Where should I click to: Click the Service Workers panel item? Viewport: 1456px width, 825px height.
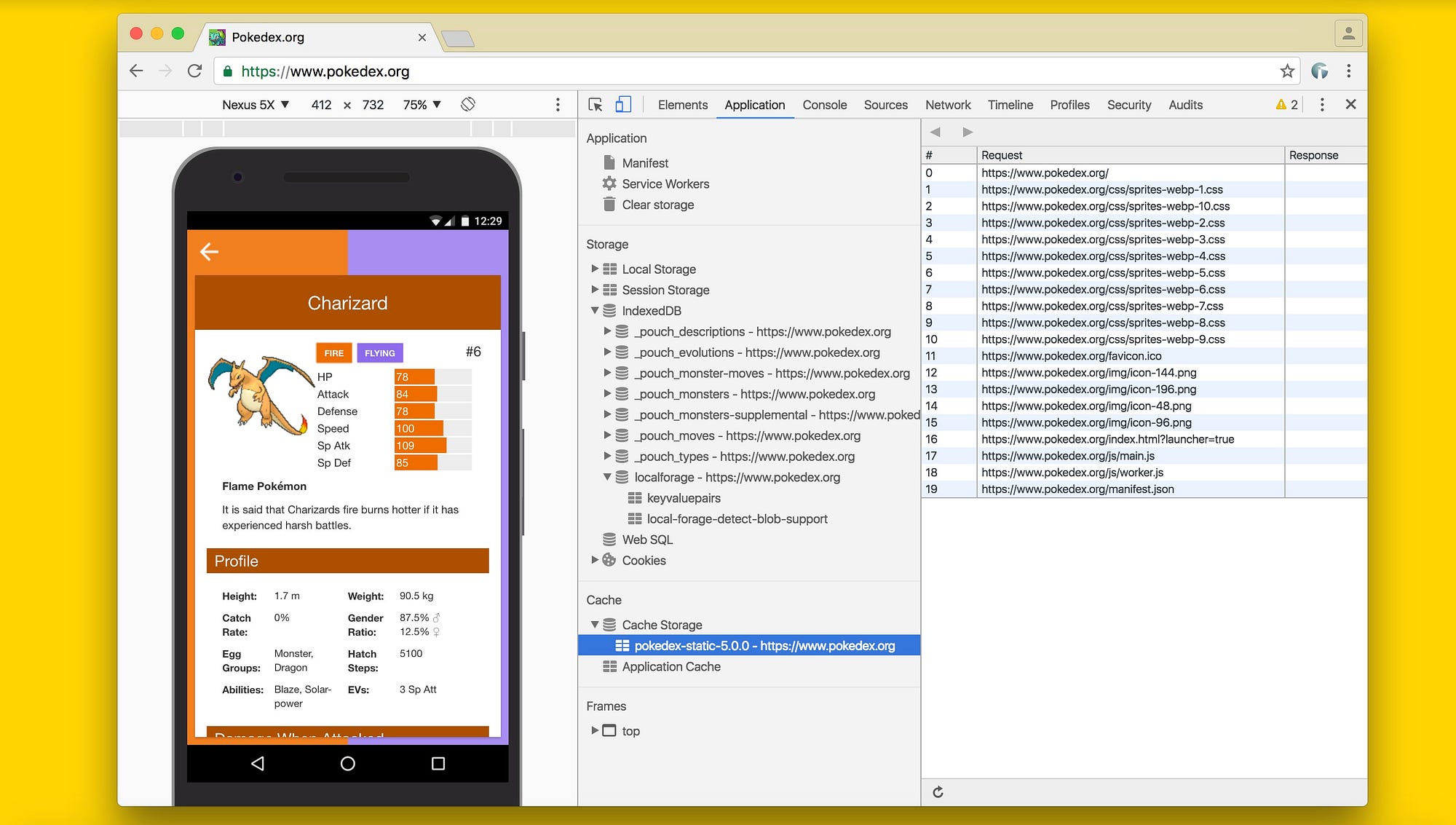tap(664, 183)
